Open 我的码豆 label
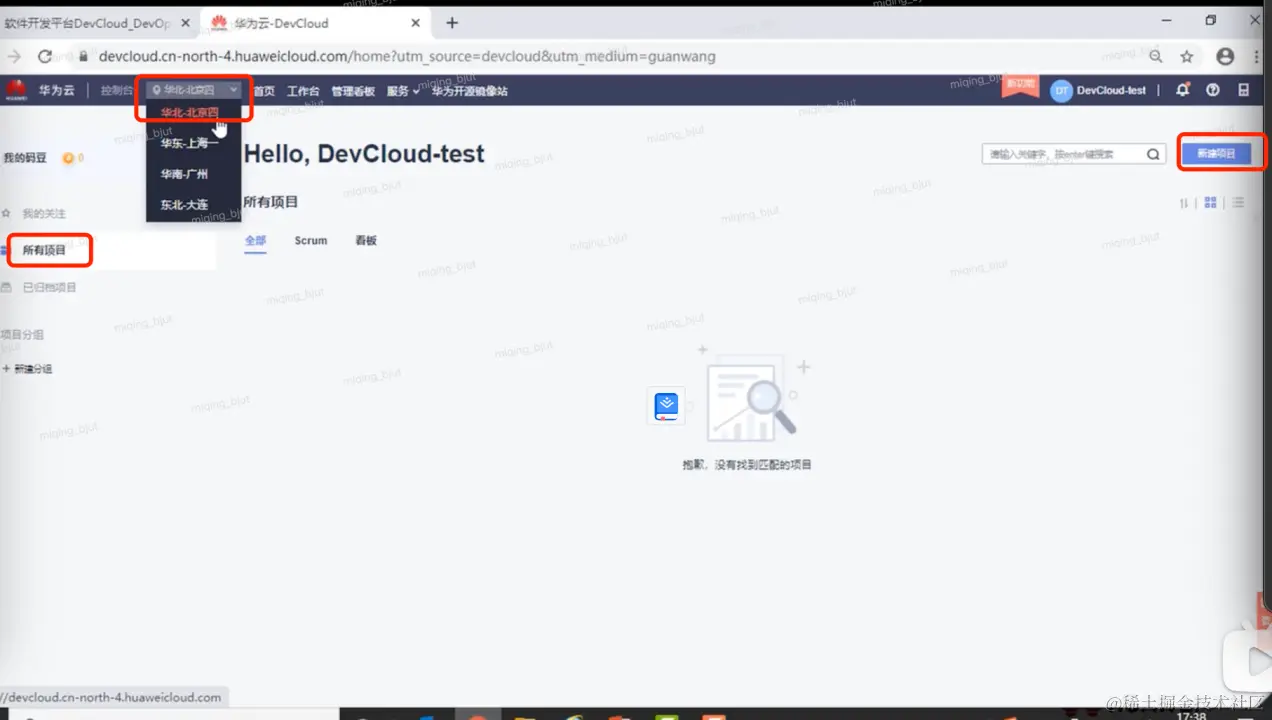Viewport: 1272px width, 720px height. (25, 158)
